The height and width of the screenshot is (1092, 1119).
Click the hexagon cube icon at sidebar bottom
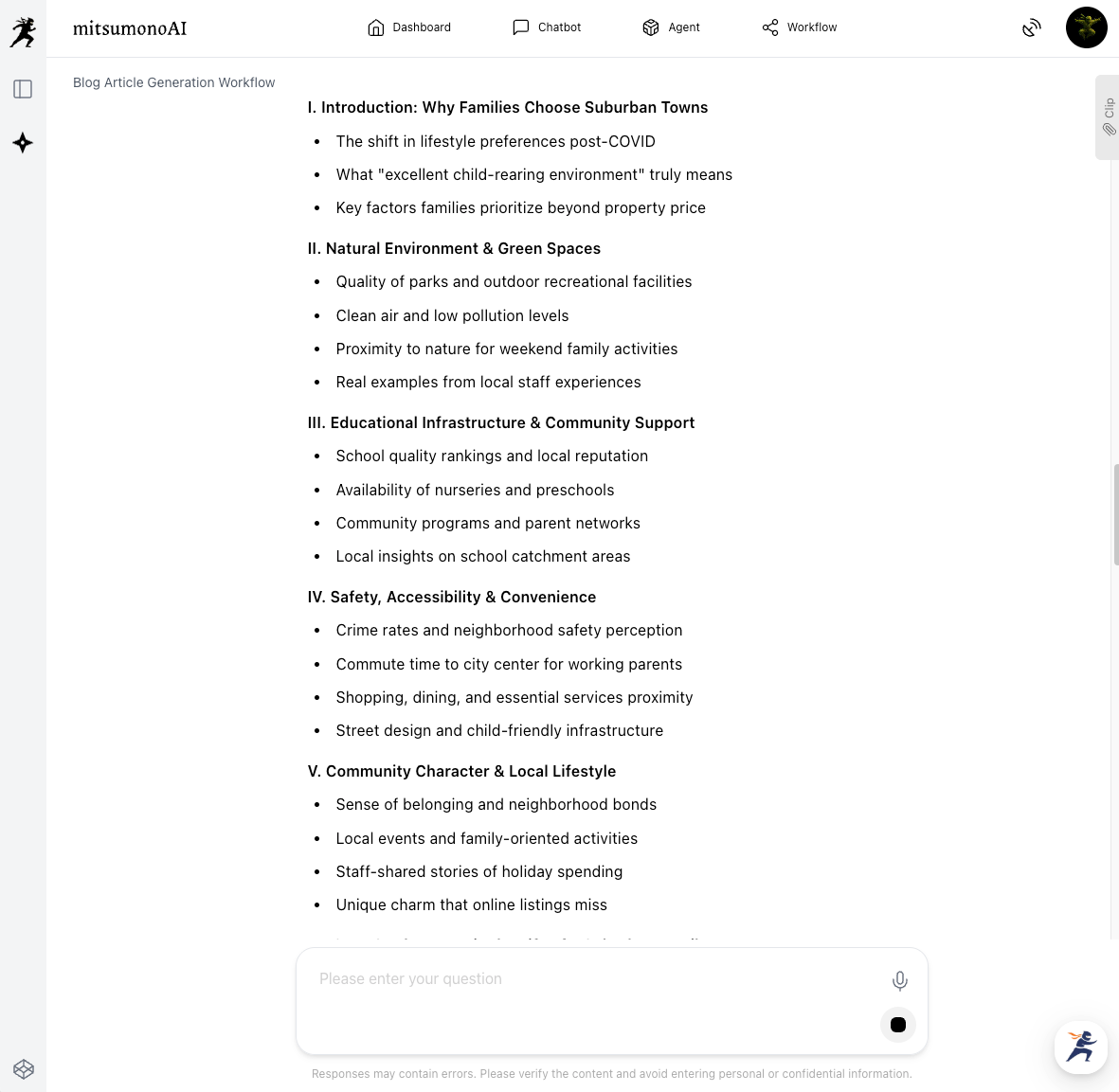[x=24, y=1069]
